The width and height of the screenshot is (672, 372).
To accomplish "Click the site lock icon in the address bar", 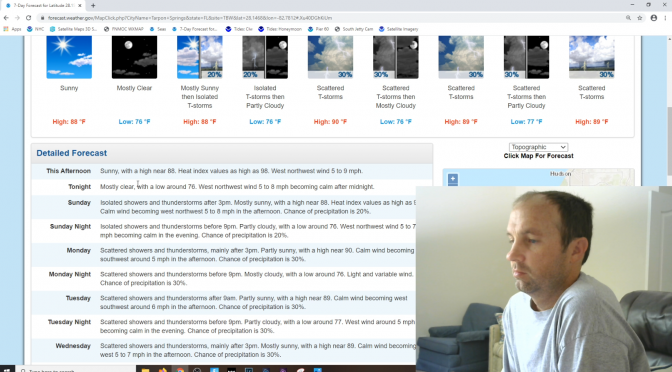I will click(42, 18).
